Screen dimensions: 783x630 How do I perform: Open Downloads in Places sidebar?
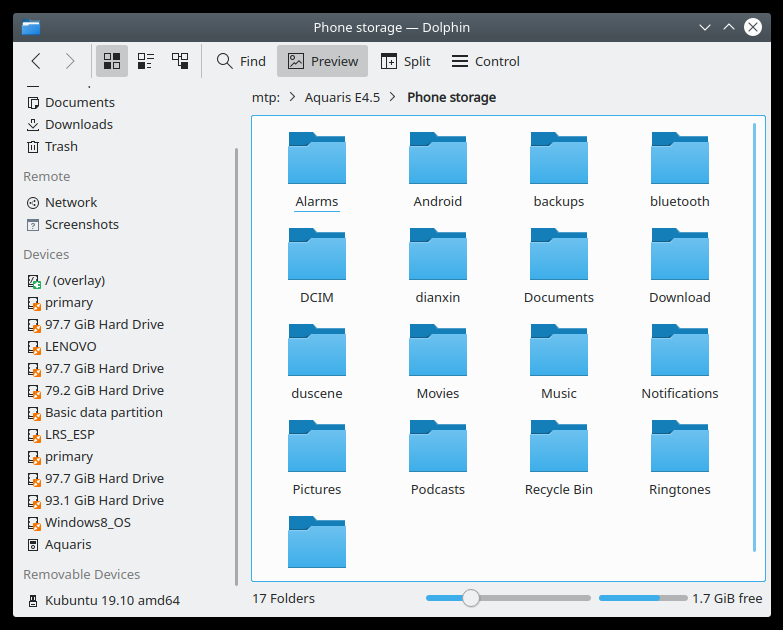pyautogui.click(x=78, y=125)
